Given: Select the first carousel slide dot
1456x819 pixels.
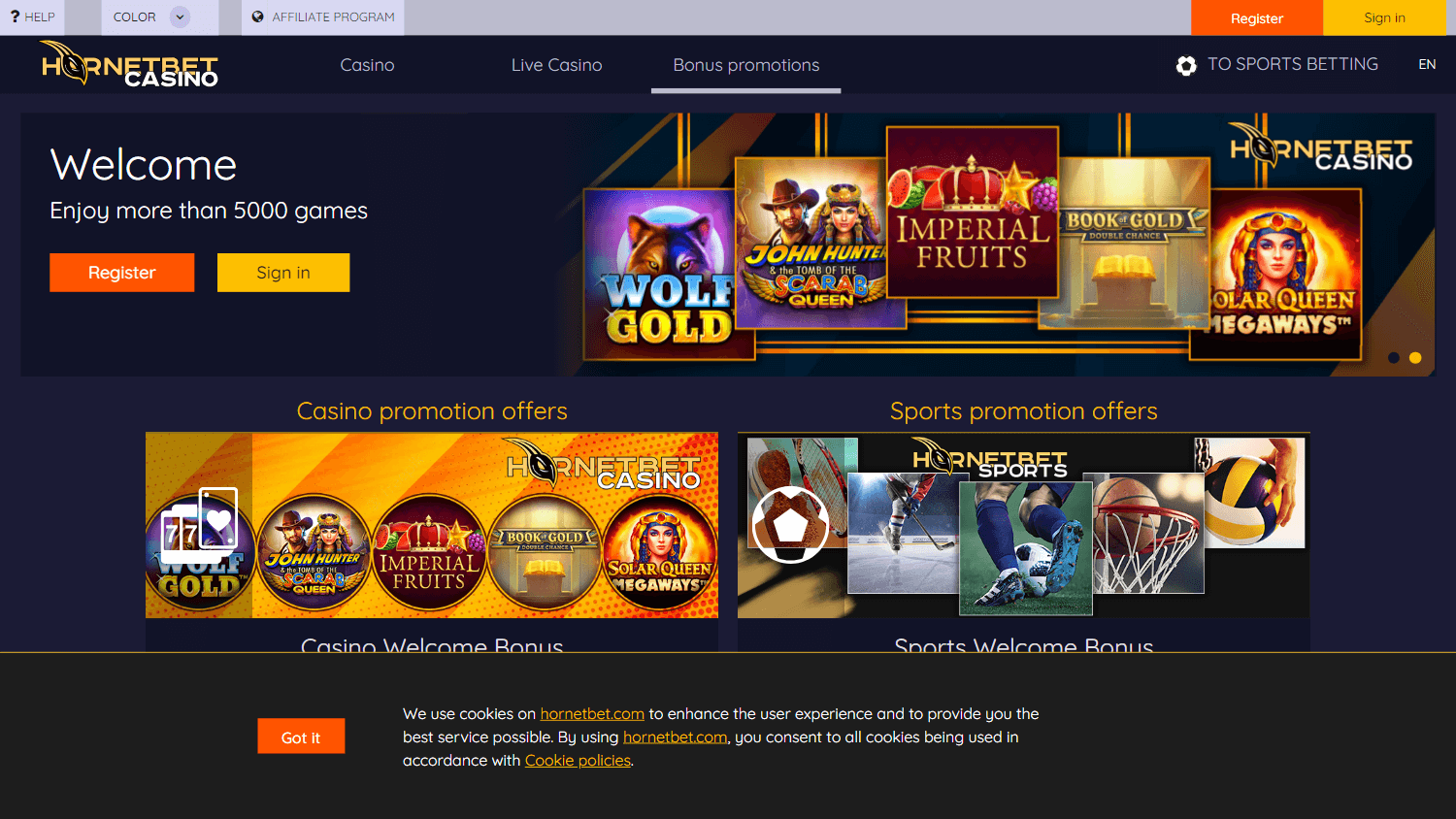Looking at the screenshot, I should (1394, 358).
